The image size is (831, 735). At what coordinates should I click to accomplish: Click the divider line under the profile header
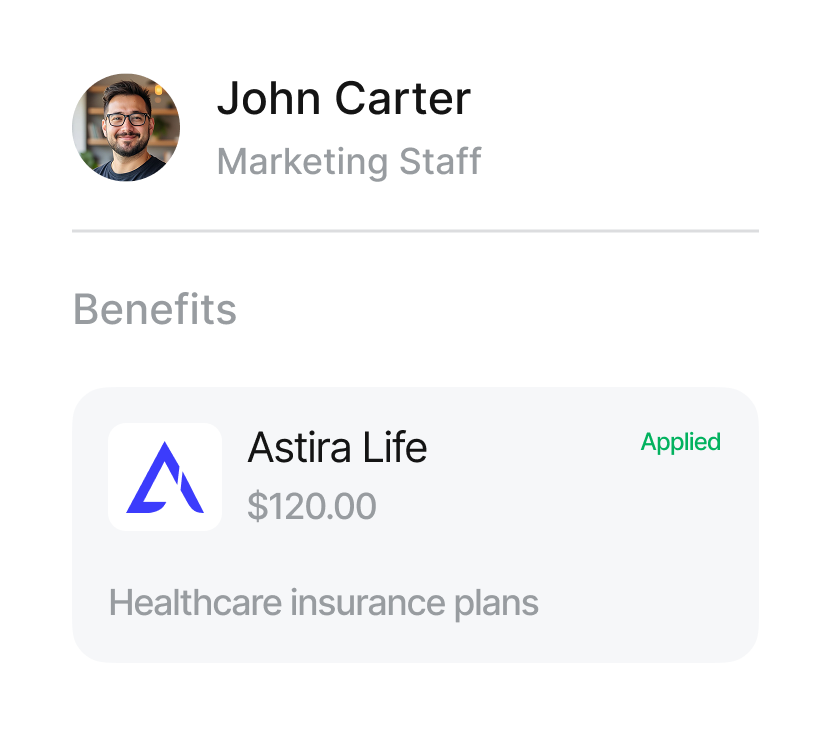(415, 231)
